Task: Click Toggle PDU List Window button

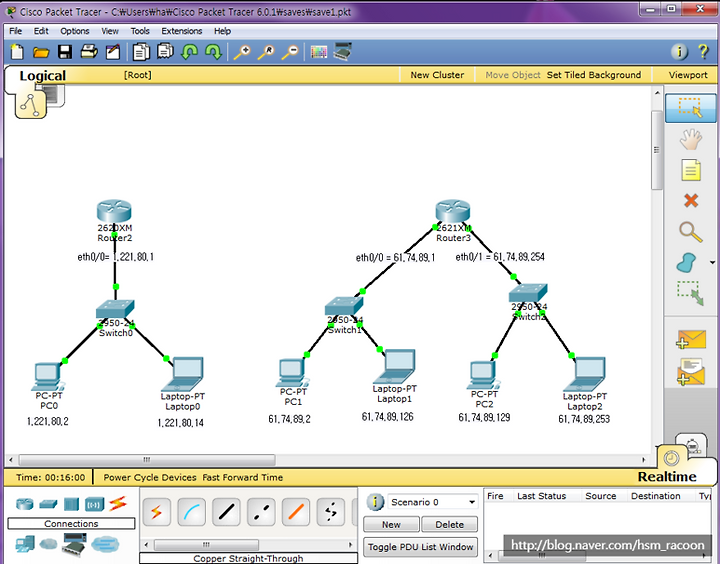Action: [421, 547]
